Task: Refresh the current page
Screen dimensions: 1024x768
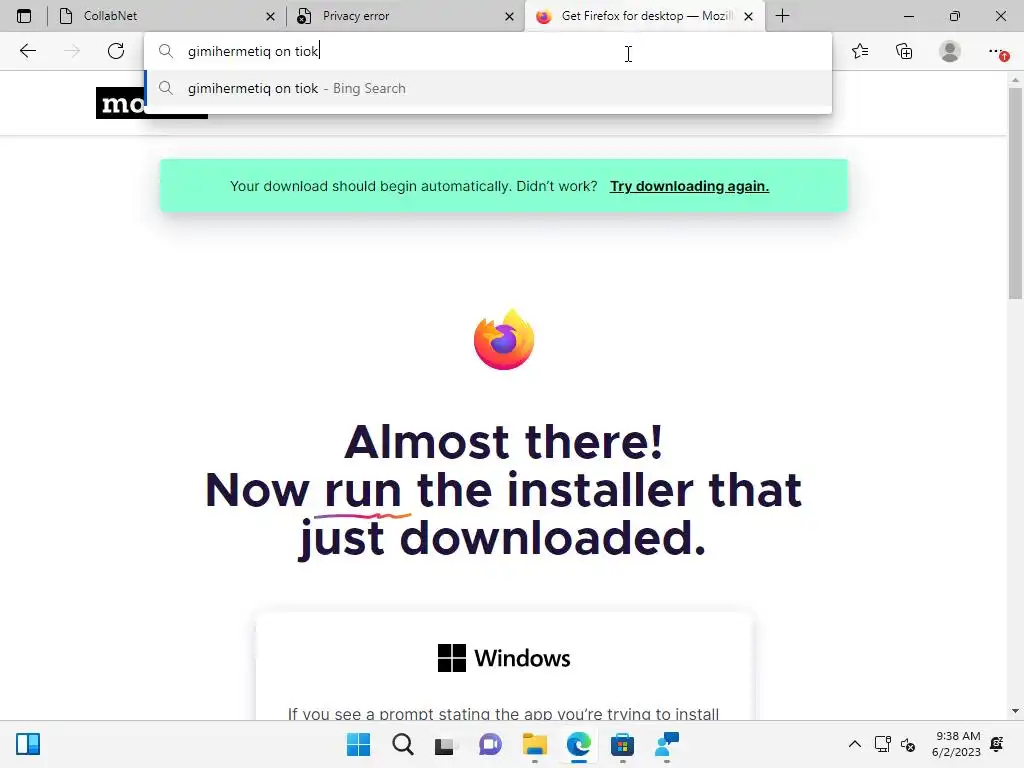Action: (x=116, y=51)
